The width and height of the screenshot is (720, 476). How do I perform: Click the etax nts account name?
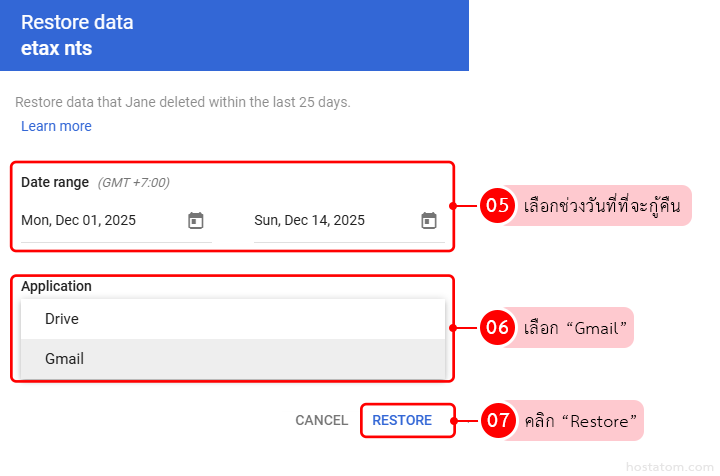click(x=56, y=48)
